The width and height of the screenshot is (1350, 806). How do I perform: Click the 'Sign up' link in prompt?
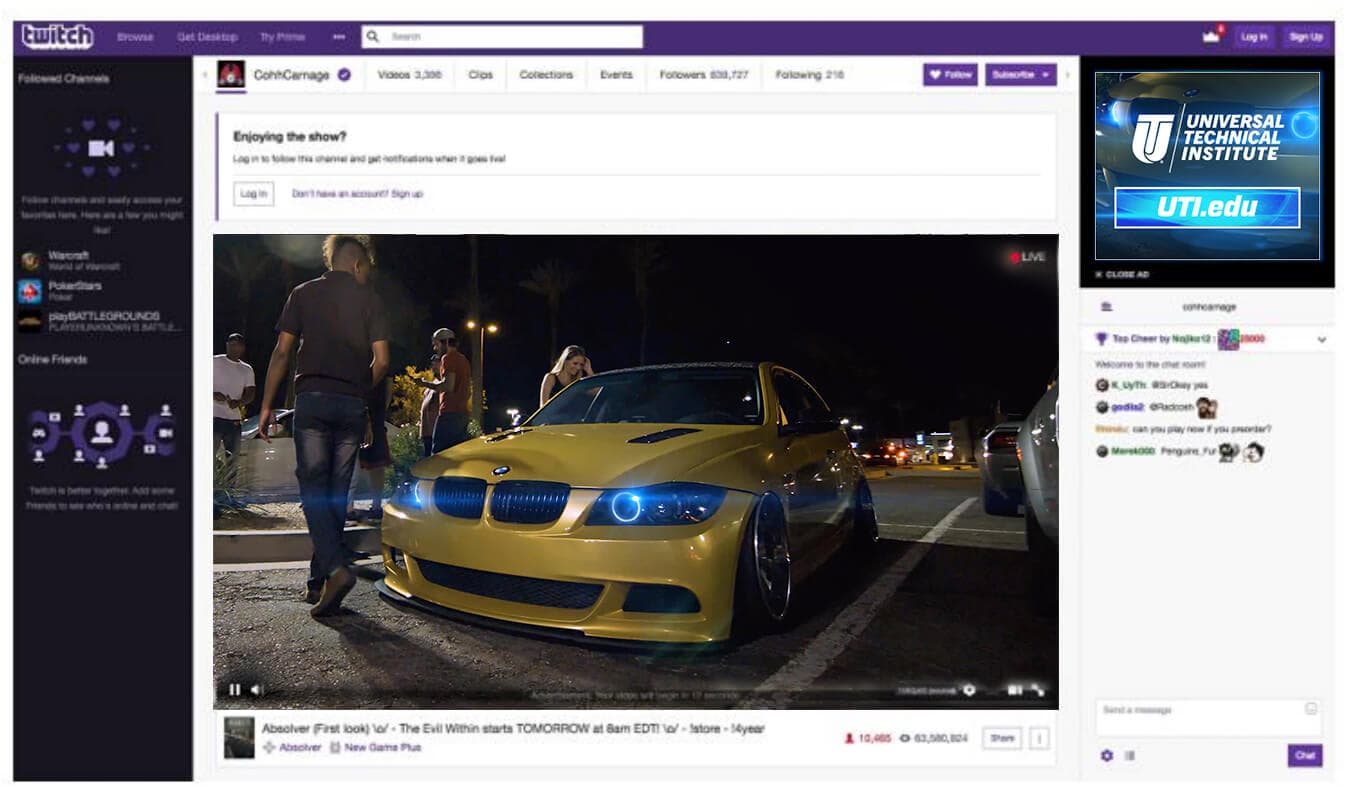406,194
